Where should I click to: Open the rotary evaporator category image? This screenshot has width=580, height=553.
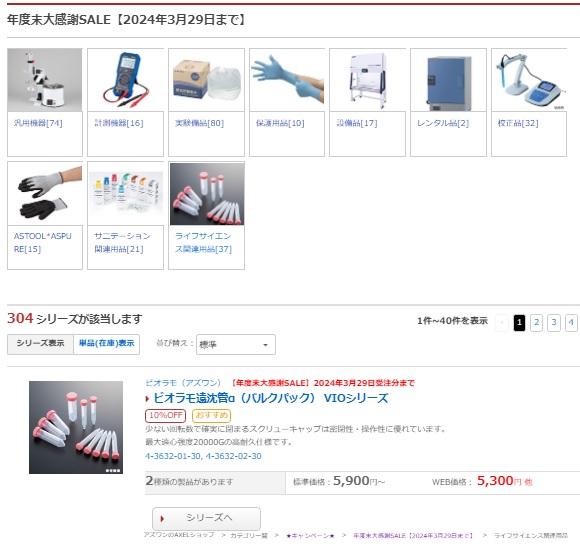(x=45, y=80)
